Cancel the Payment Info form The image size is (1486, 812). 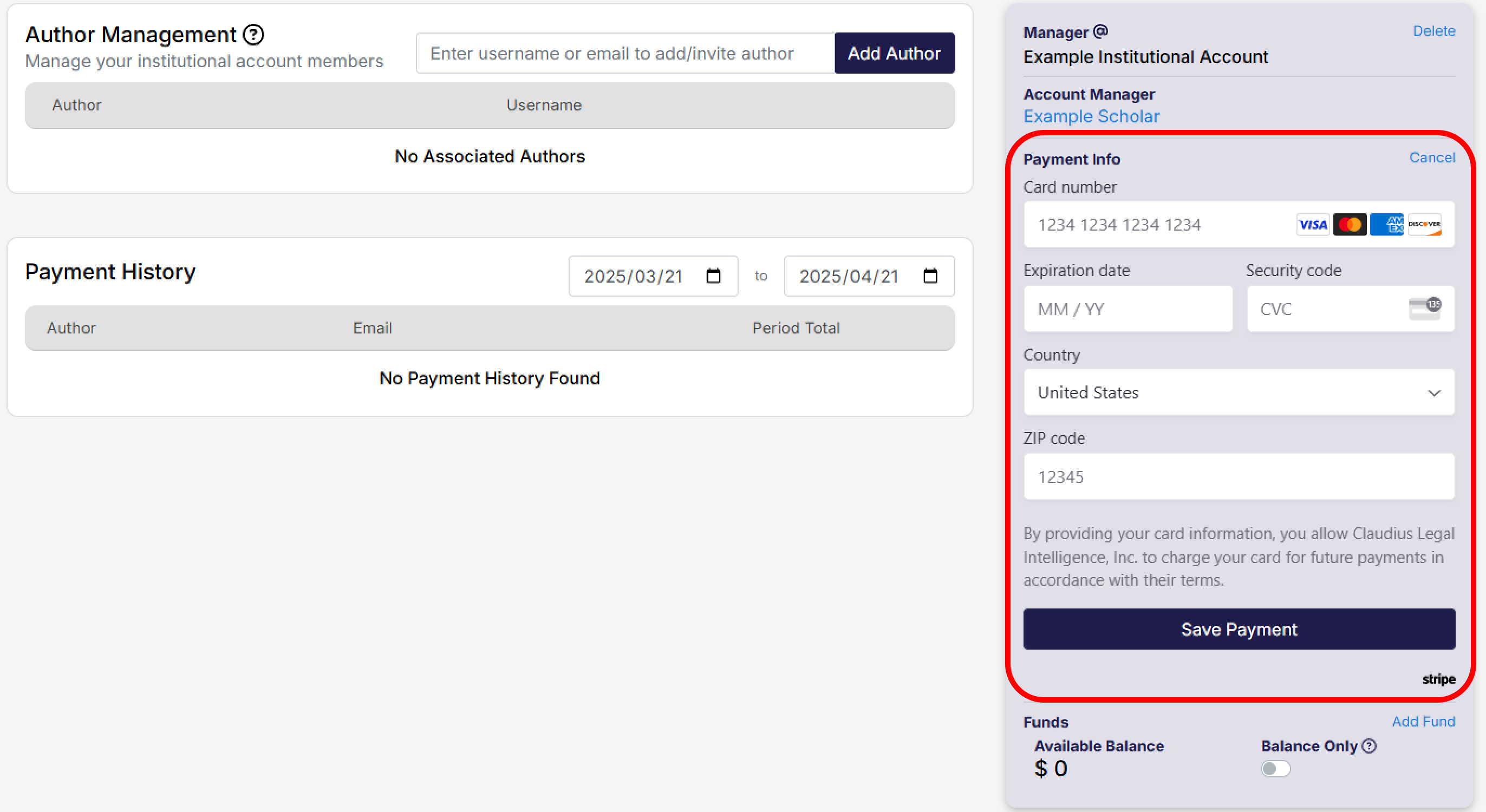point(1432,158)
